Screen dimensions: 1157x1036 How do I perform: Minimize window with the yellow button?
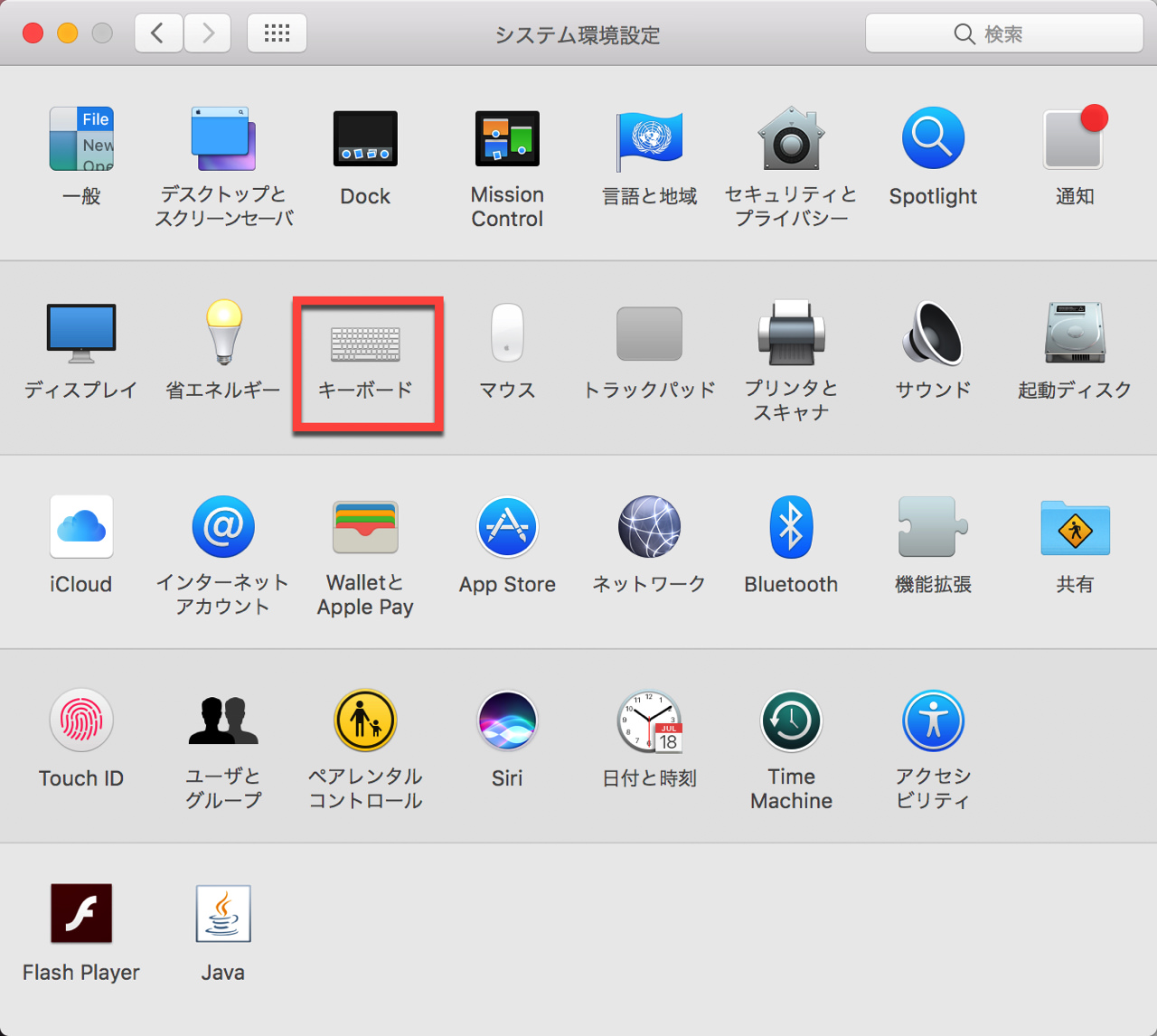tap(68, 33)
